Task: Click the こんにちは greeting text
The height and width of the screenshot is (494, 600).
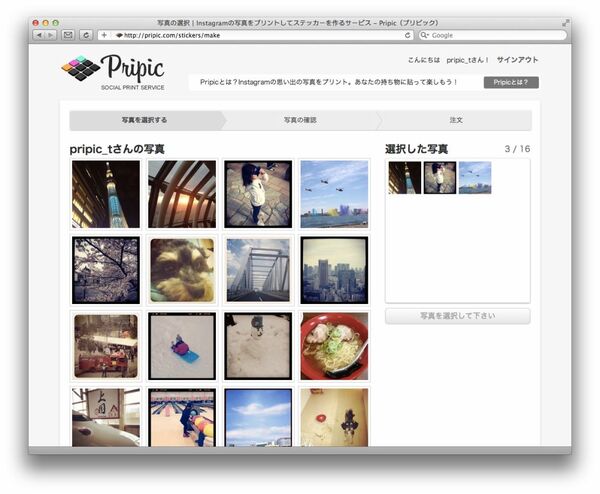Action: pyautogui.click(x=424, y=60)
